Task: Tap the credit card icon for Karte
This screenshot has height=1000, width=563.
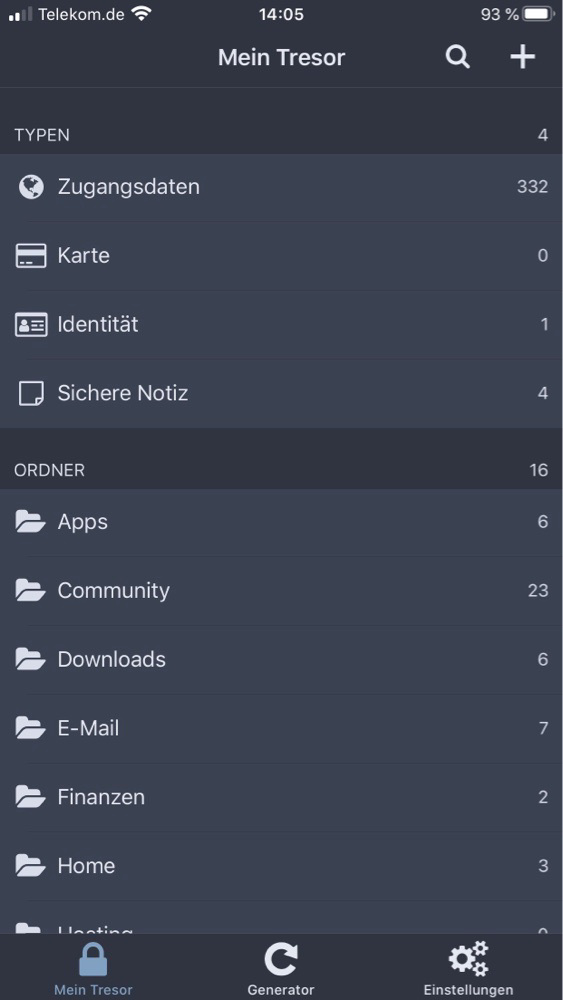Action: [31, 256]
